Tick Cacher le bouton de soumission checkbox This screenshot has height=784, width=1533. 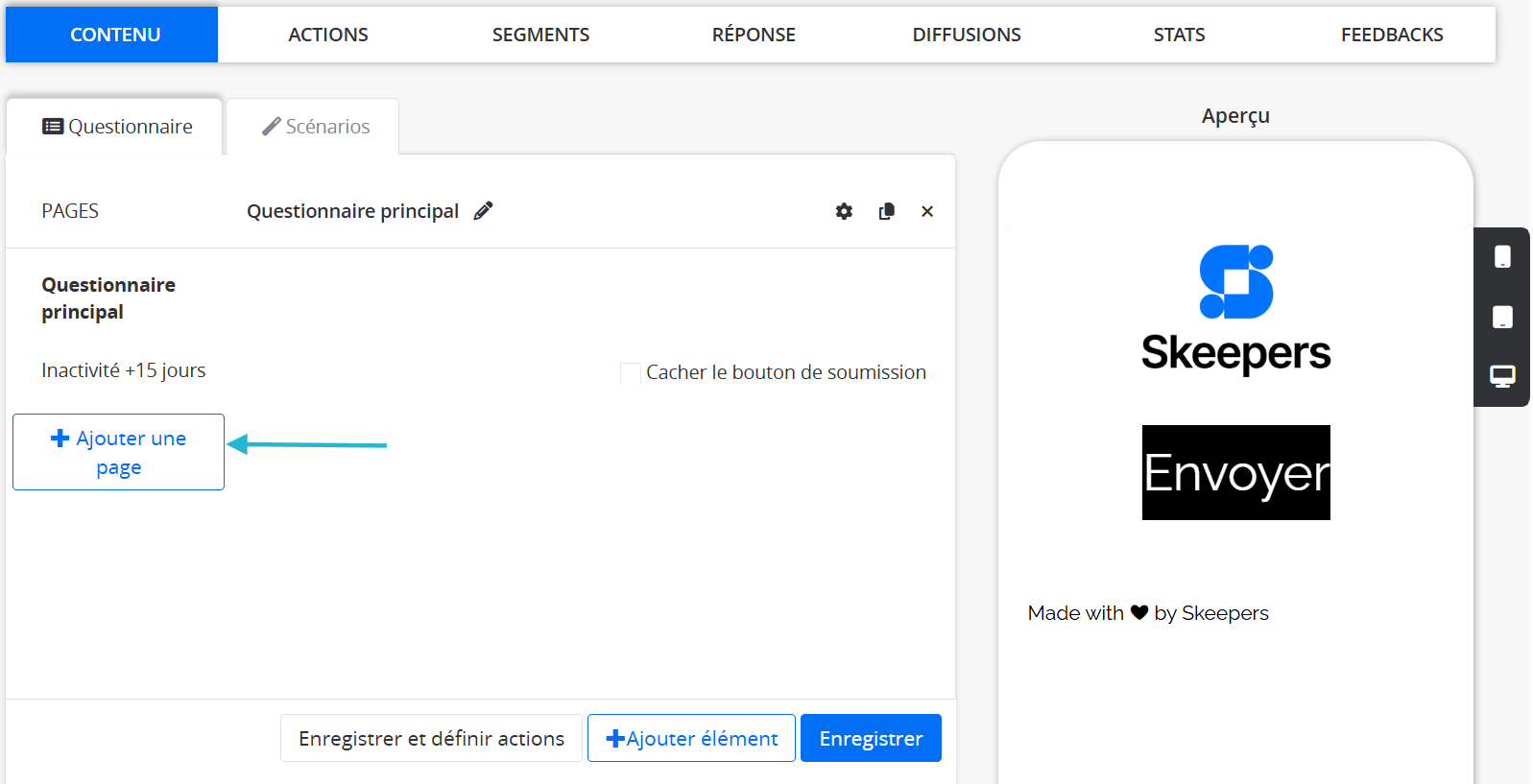click(x=631, y=373)
